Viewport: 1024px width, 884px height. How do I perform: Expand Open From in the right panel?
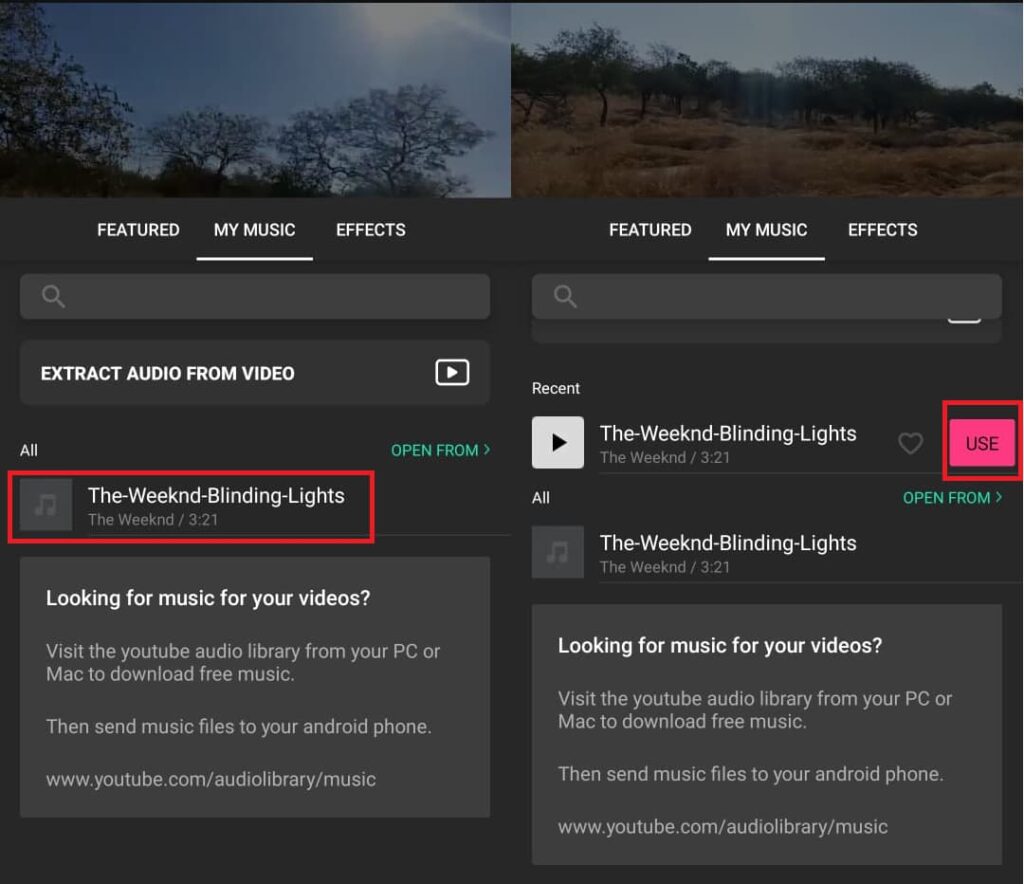[x=952, y=497]
